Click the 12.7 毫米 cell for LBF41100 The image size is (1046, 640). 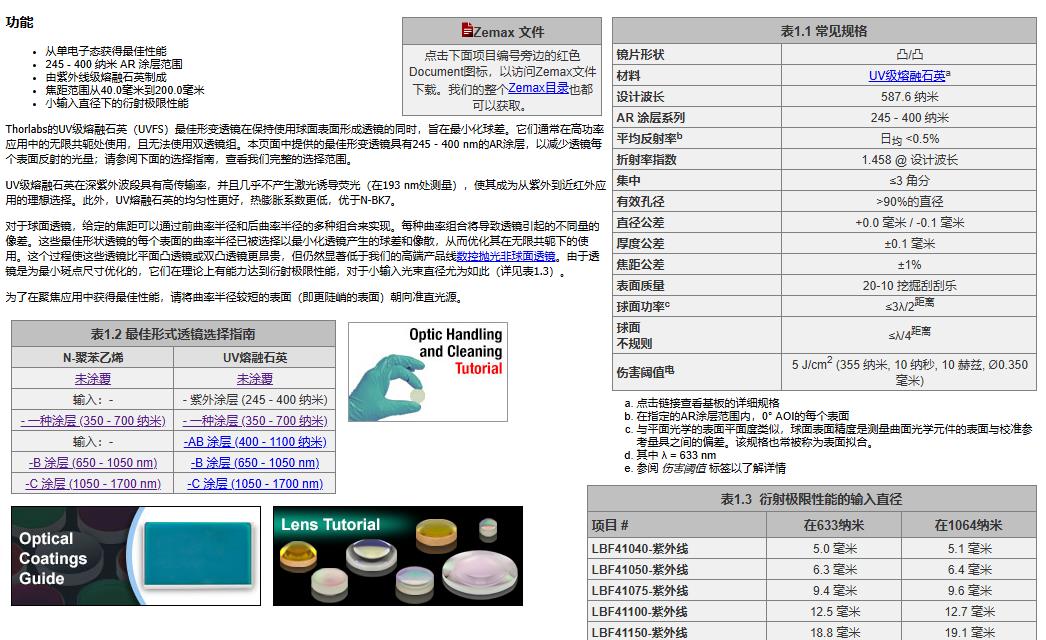(969, 611)
